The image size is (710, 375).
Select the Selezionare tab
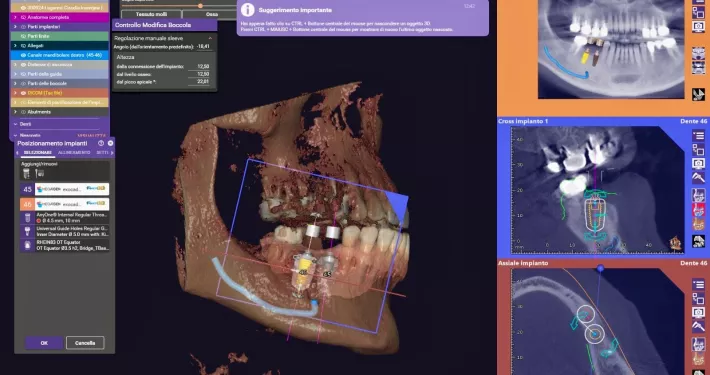click(38, 153)
